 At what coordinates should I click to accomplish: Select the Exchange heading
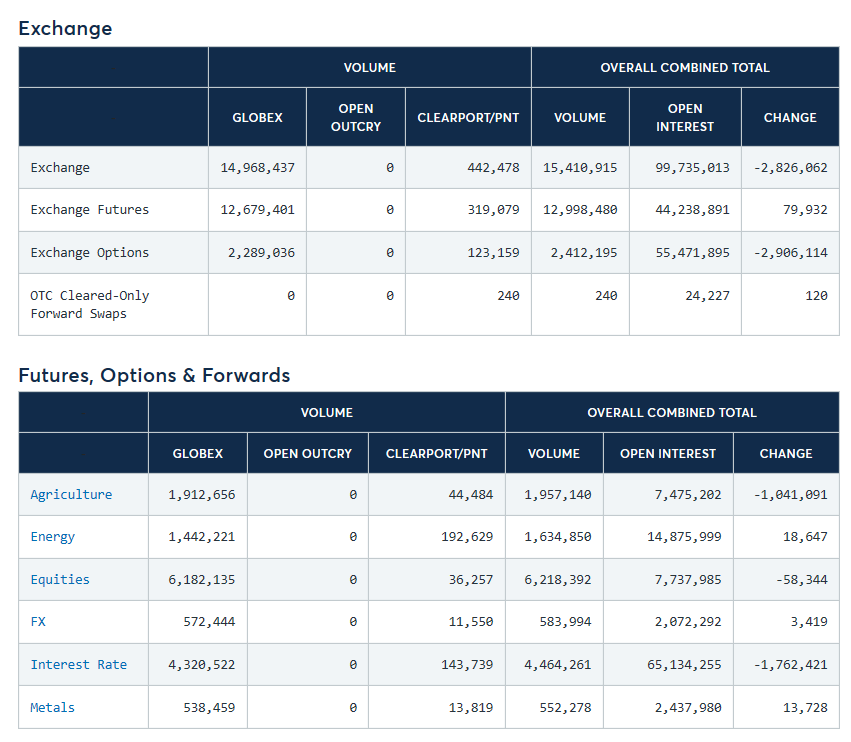[65, 28]
